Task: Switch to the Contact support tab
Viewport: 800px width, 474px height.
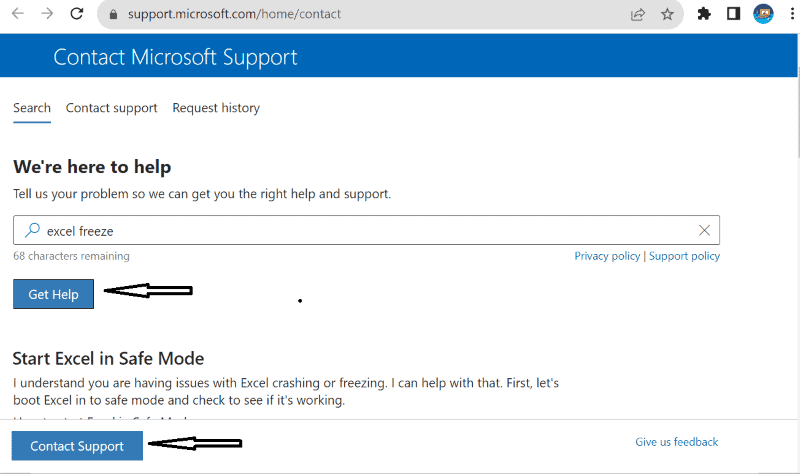Action: 111,108
